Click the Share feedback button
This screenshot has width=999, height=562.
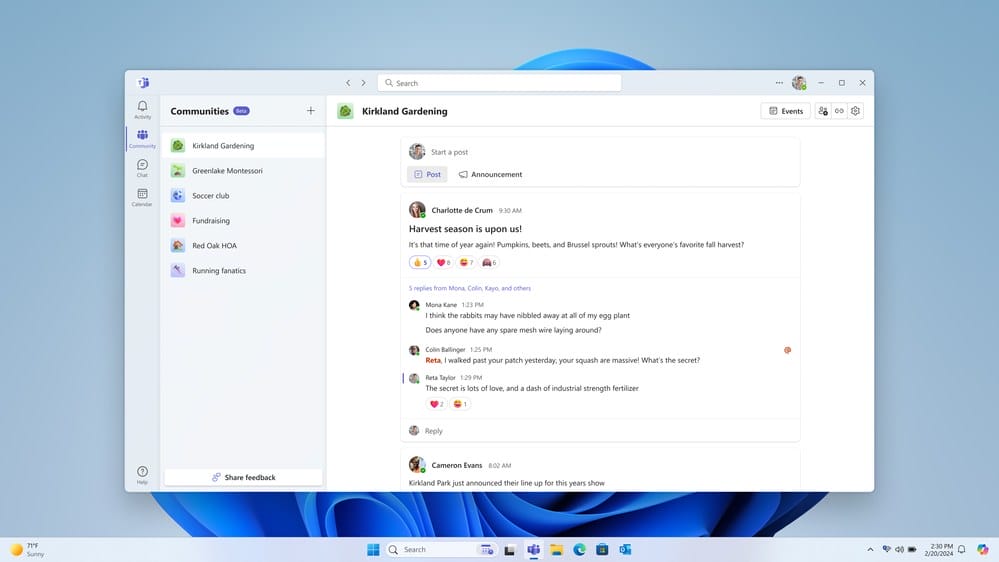243,477
